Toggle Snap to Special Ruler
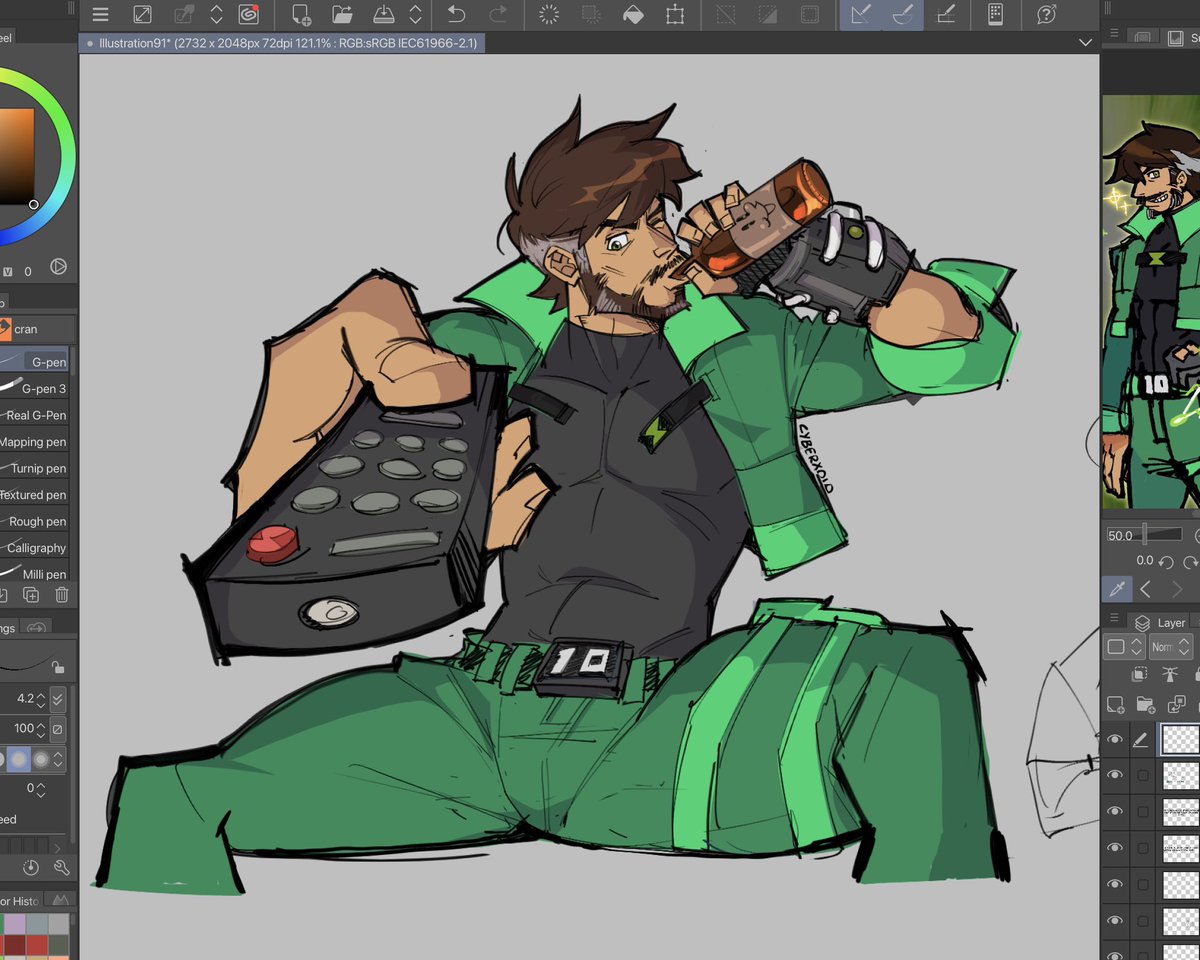The height and width of the screenshot is (960, 1200). click(903, 14)
